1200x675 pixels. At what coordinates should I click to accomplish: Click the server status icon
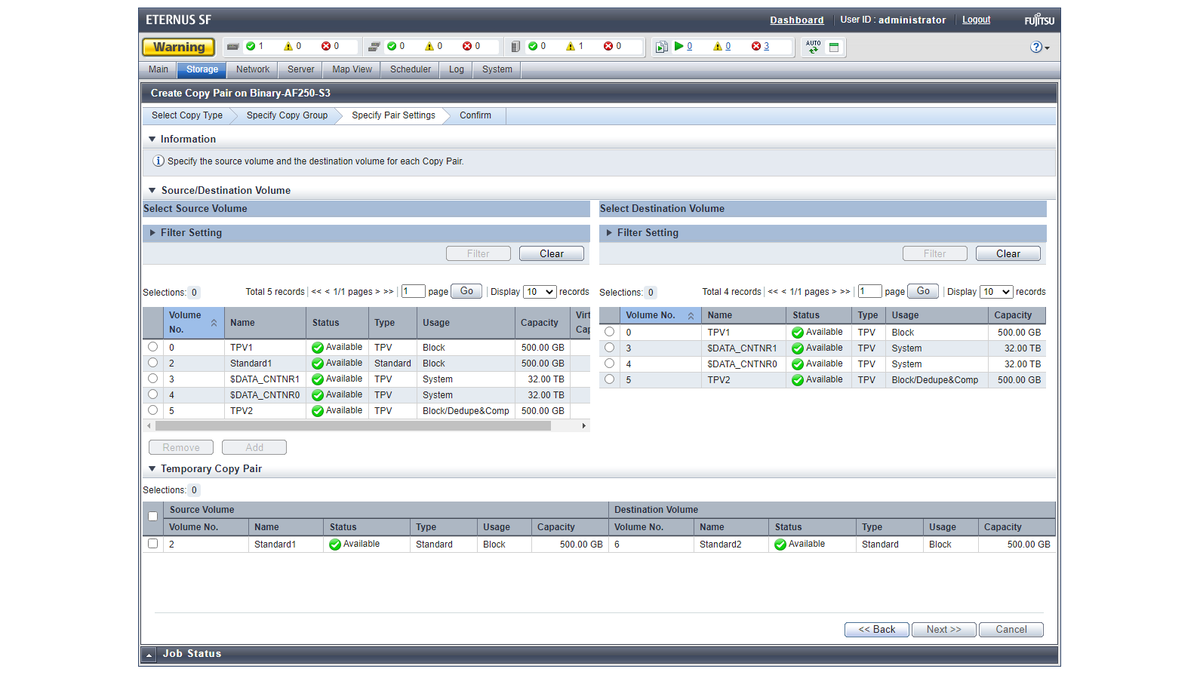click(x=515, y=47)
